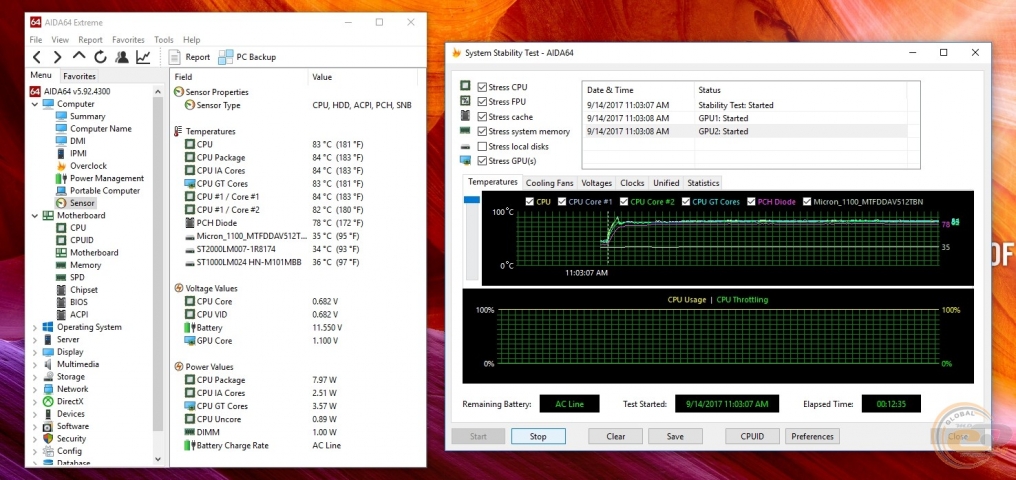The width and height of the screenshot is (1016, 480).
Task: Open the Memory tree item
Action: (x=85, y=265)
